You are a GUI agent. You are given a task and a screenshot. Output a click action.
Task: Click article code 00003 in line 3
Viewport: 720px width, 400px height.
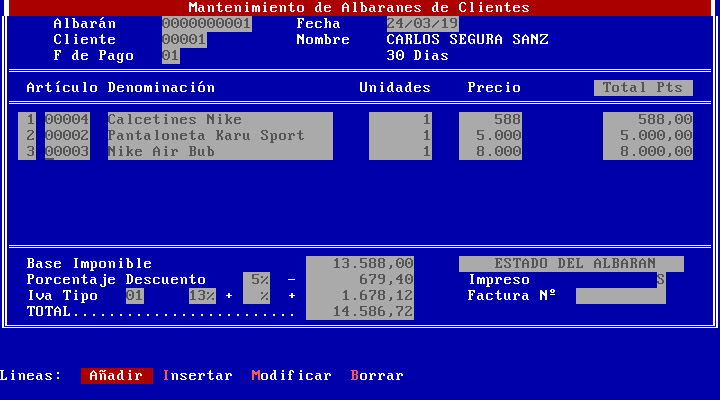click(x=68, y=152)
